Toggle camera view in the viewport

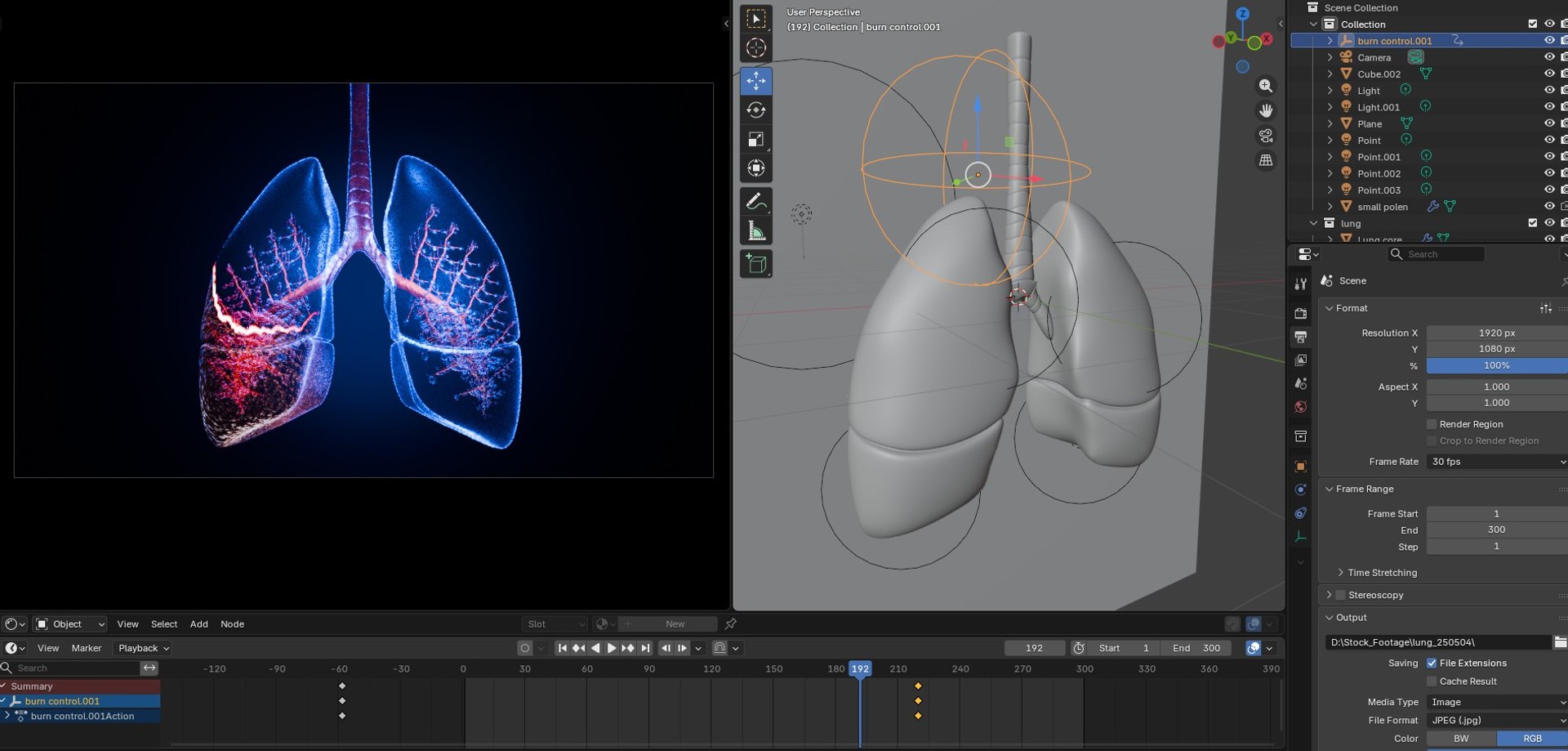tap(1266, 136)
